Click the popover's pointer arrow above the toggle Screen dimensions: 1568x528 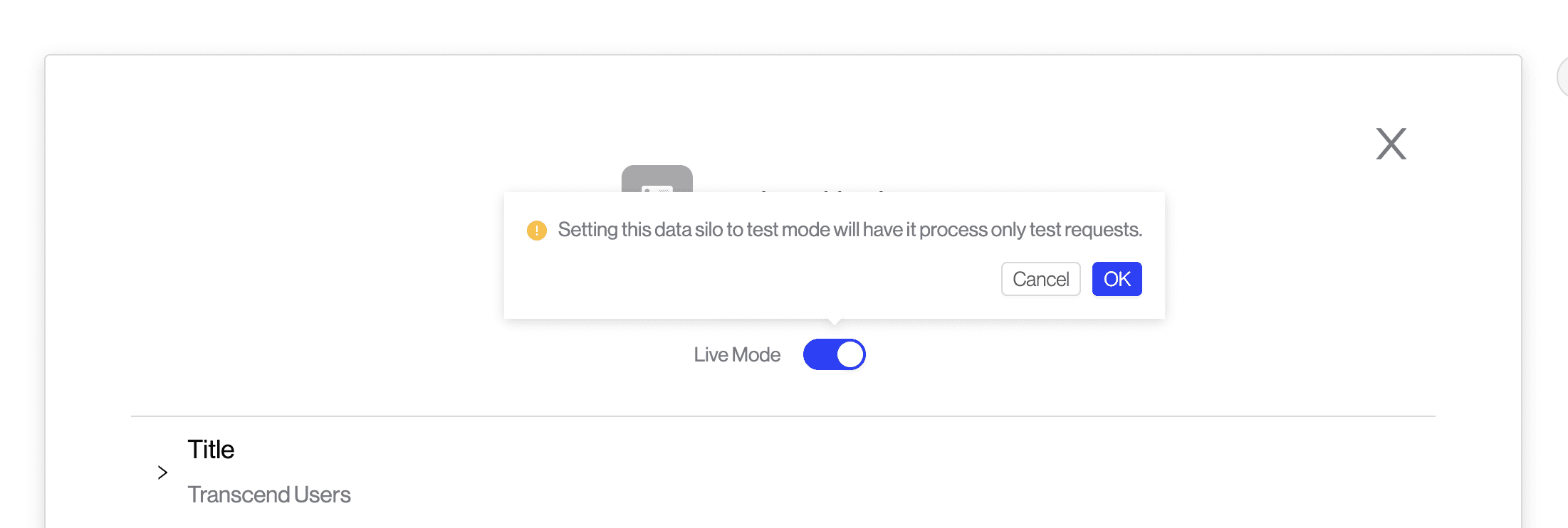[x=834, y=322]
